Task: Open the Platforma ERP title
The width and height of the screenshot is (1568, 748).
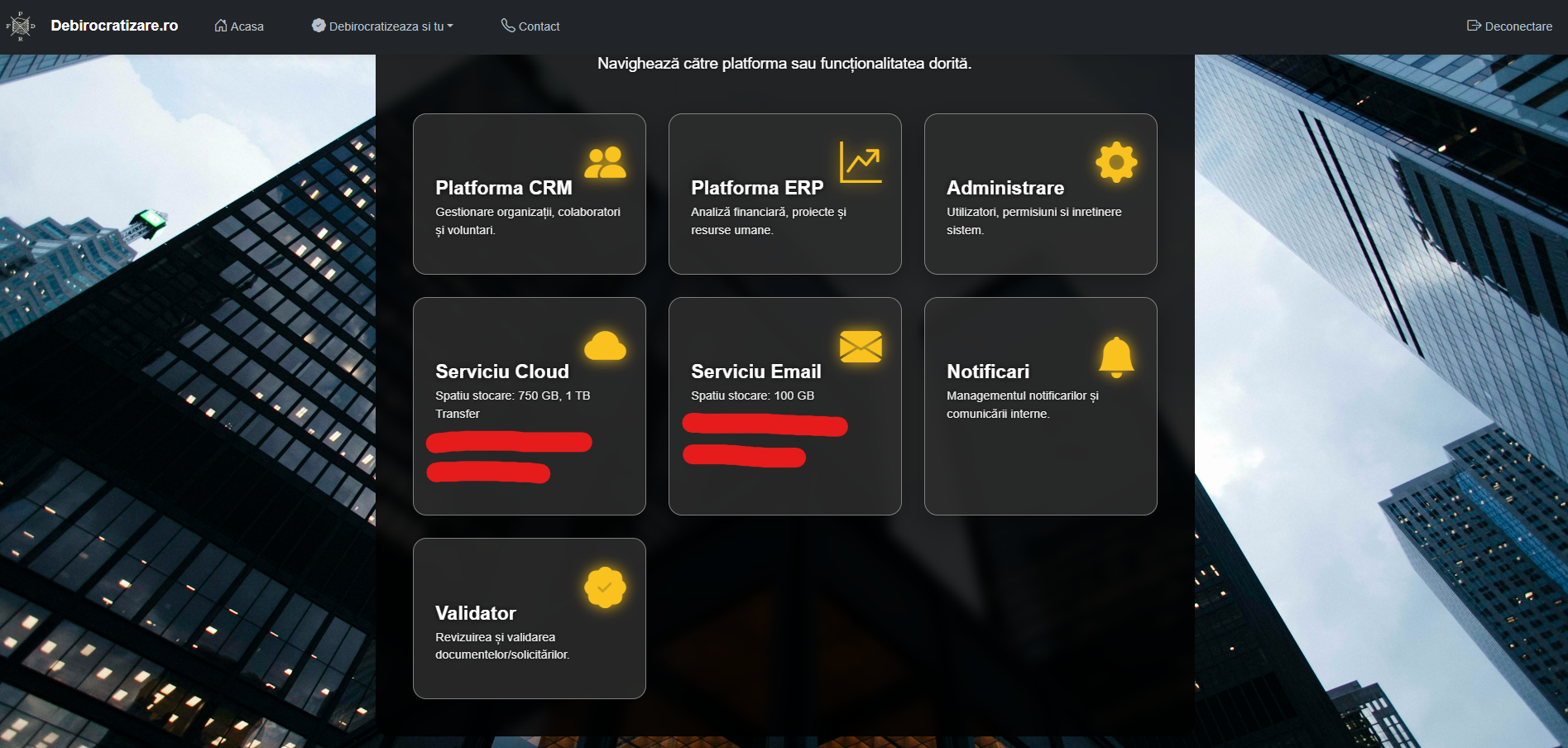Action: (757, 188)
